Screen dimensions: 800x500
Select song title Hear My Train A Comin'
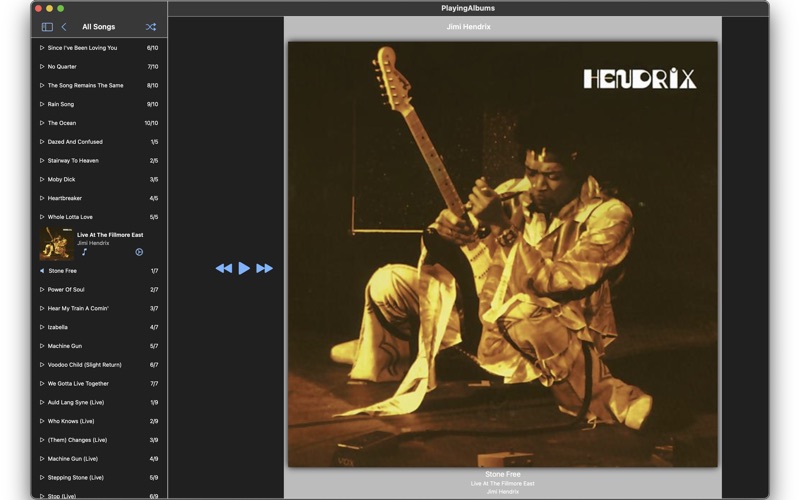pos(78,309)
